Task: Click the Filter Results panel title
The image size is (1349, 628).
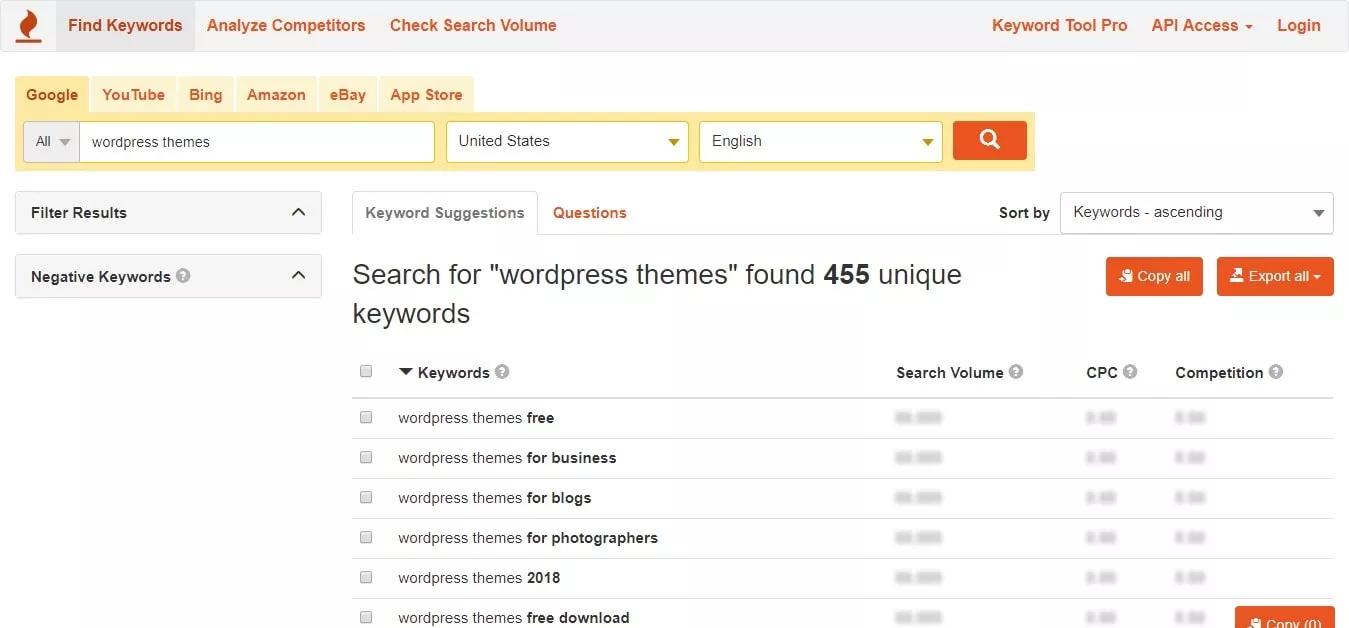Action: 79,213
